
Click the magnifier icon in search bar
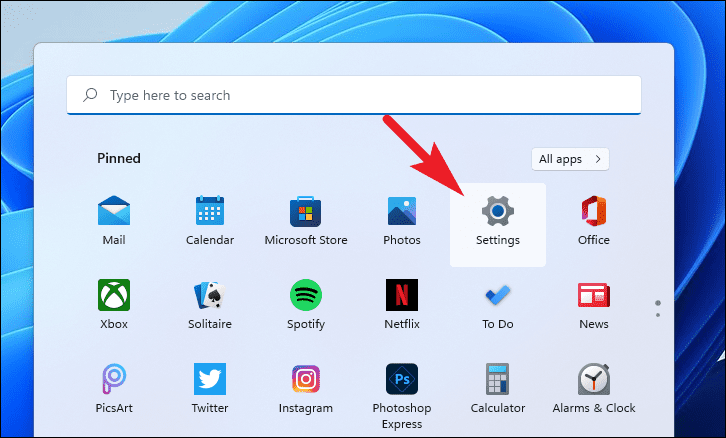pyautogui.click(x=90, y=95)
